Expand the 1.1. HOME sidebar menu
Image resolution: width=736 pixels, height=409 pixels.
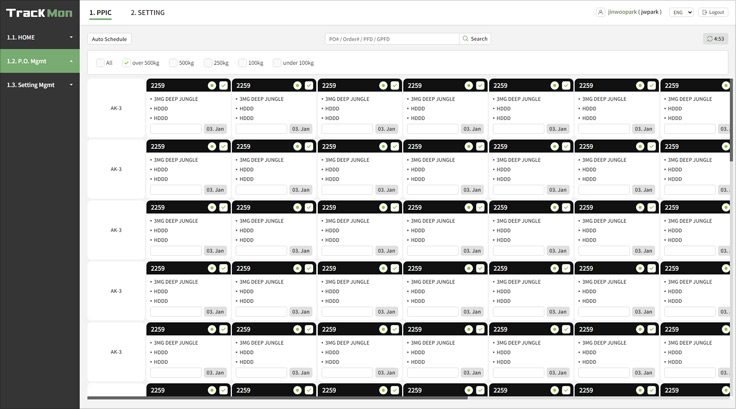pos(39,37)
